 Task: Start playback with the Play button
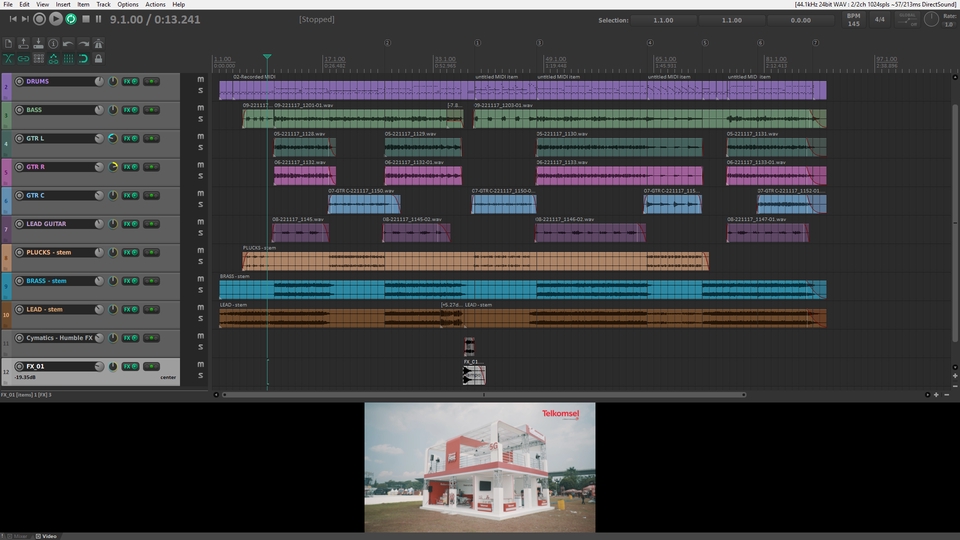pos(55,19)
